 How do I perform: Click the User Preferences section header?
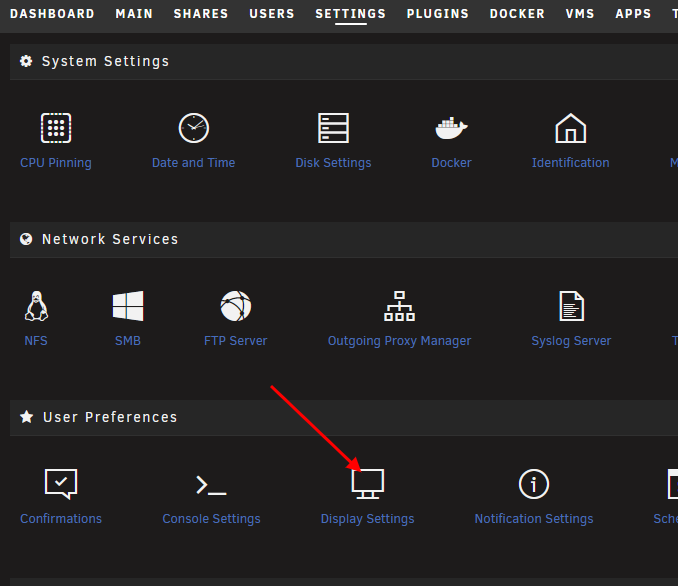tap(344, 417)
